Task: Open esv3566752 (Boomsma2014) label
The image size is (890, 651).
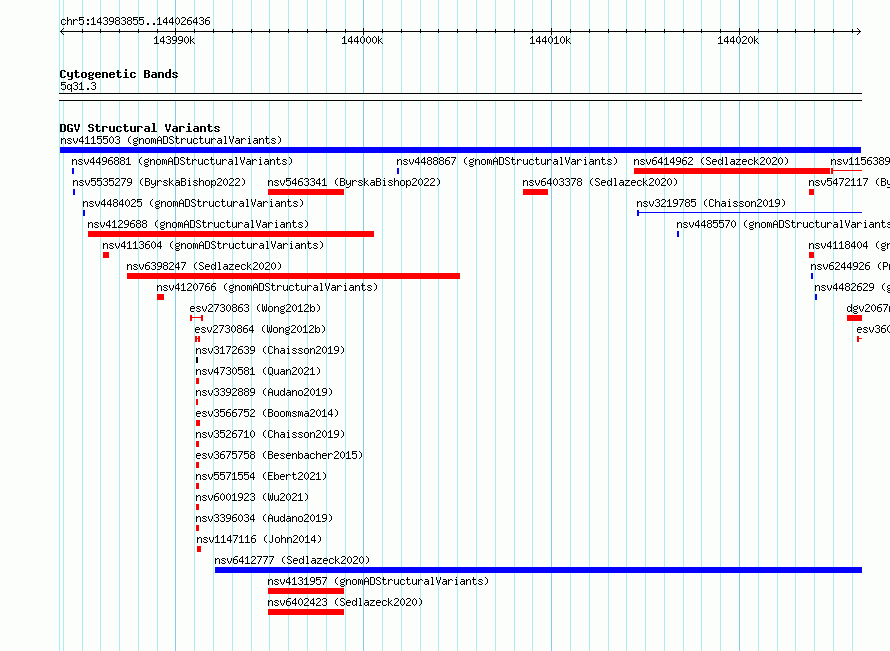Action: tap(267, 413)
